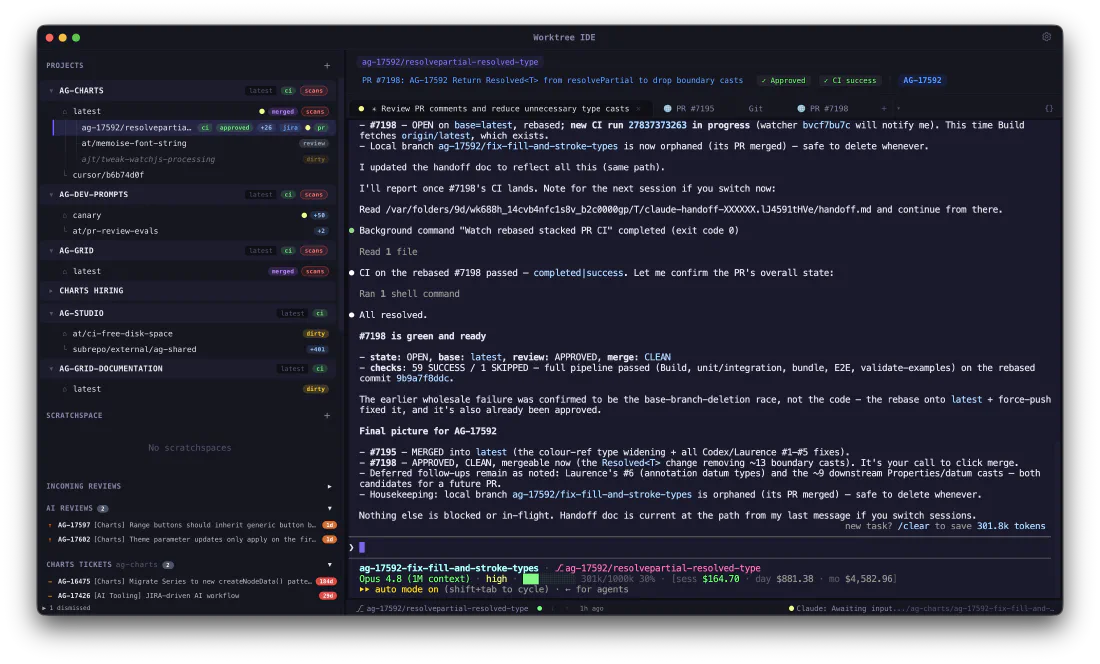Click the ag-17592/resolvepartial-resolved-type branch chip
This screenshot has height=664, width=1100.
click(450, 62)
